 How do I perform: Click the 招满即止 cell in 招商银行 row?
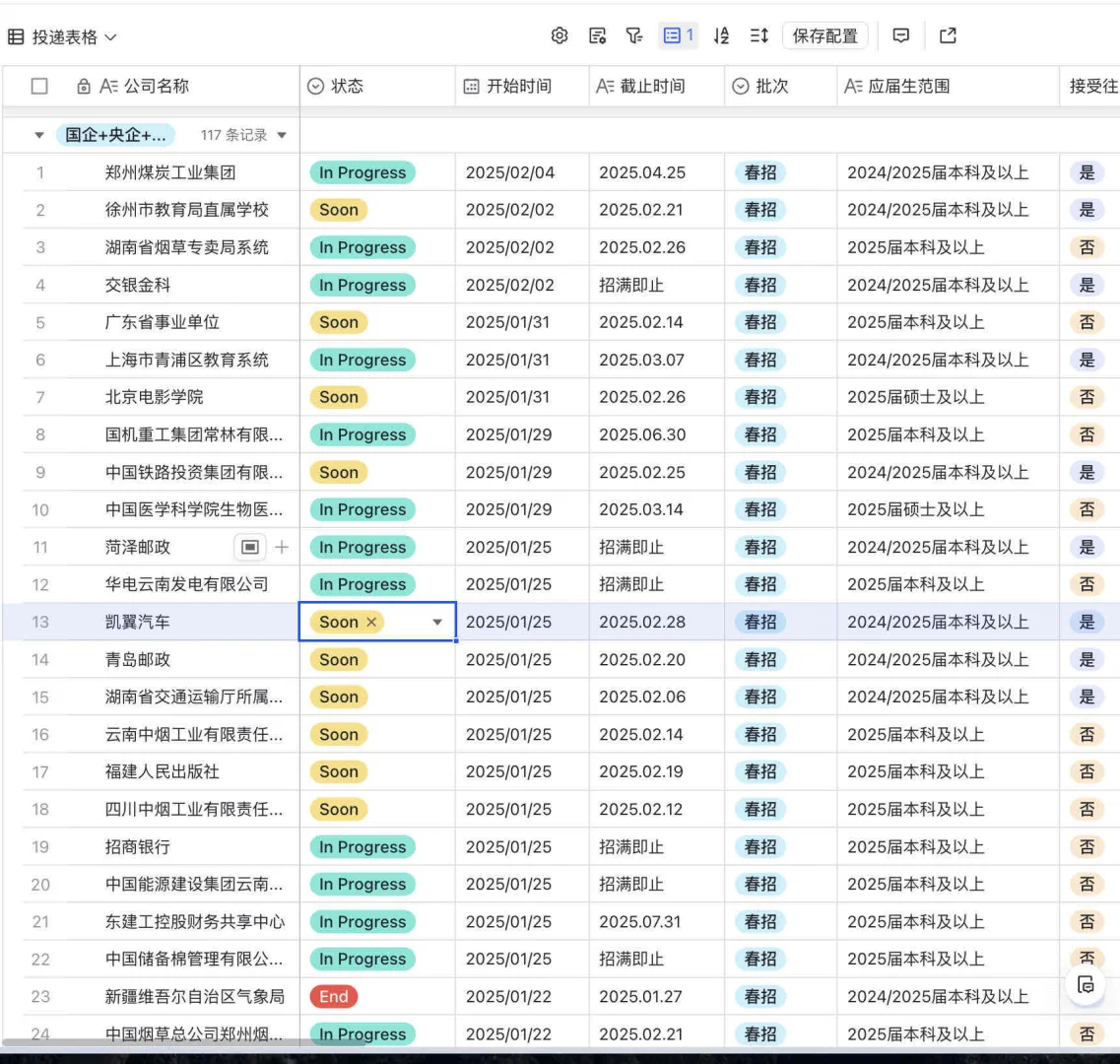click(x=656, y=847)
